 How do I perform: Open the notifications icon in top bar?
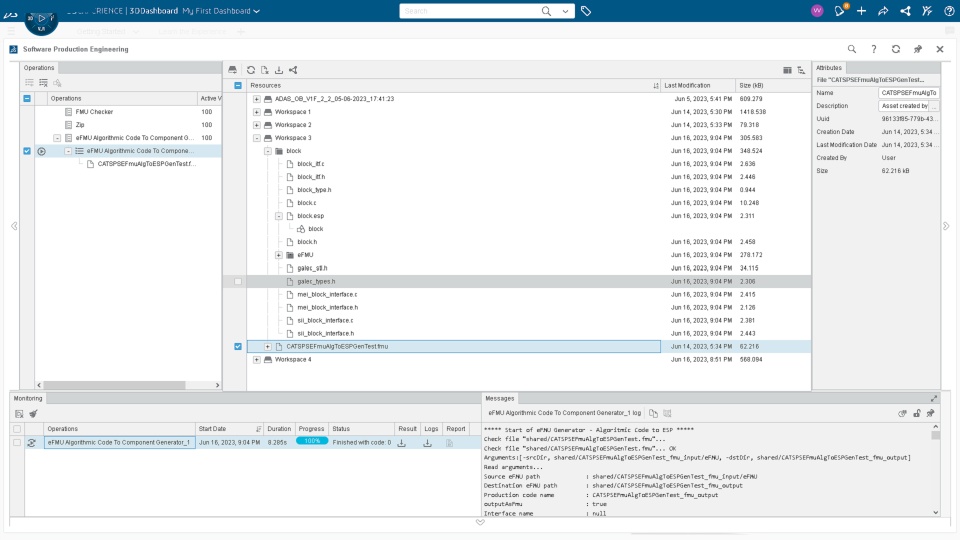pos(839,10)
